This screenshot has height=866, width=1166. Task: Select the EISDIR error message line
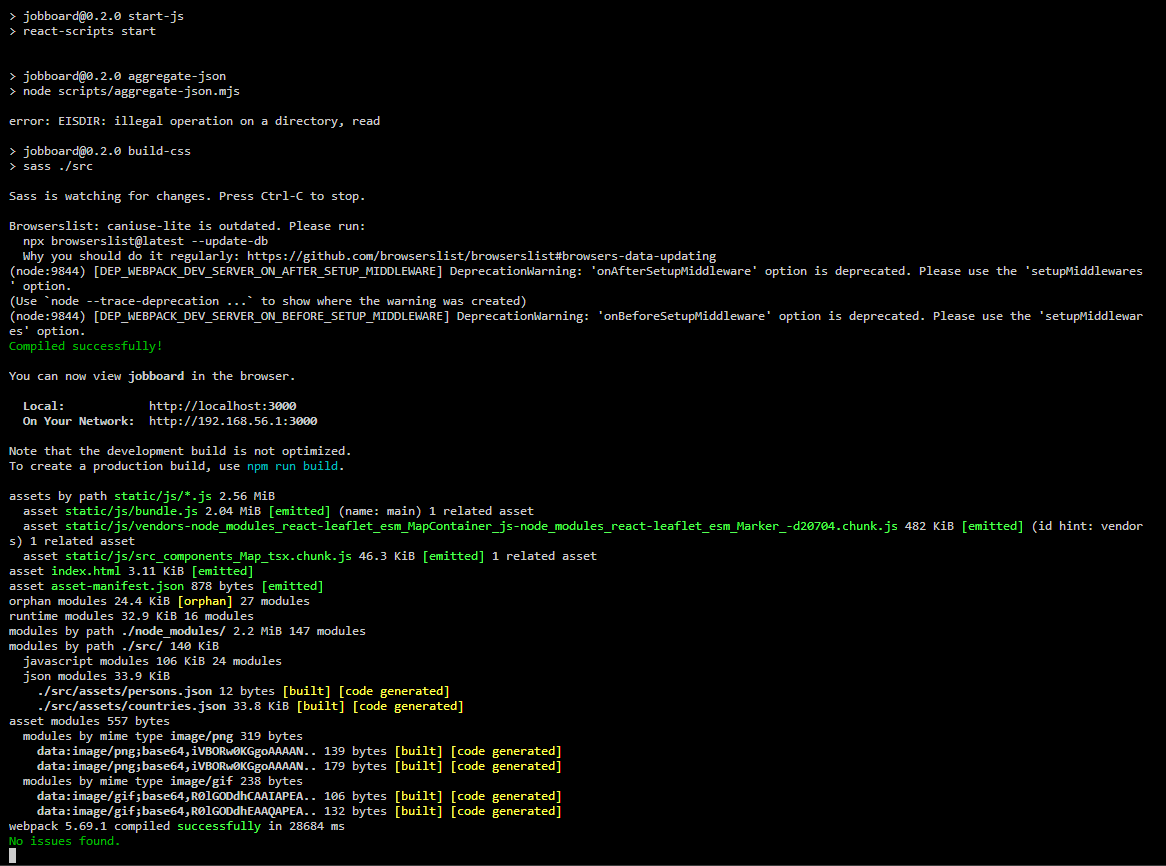pyautogui.click(x=192, y=120)
